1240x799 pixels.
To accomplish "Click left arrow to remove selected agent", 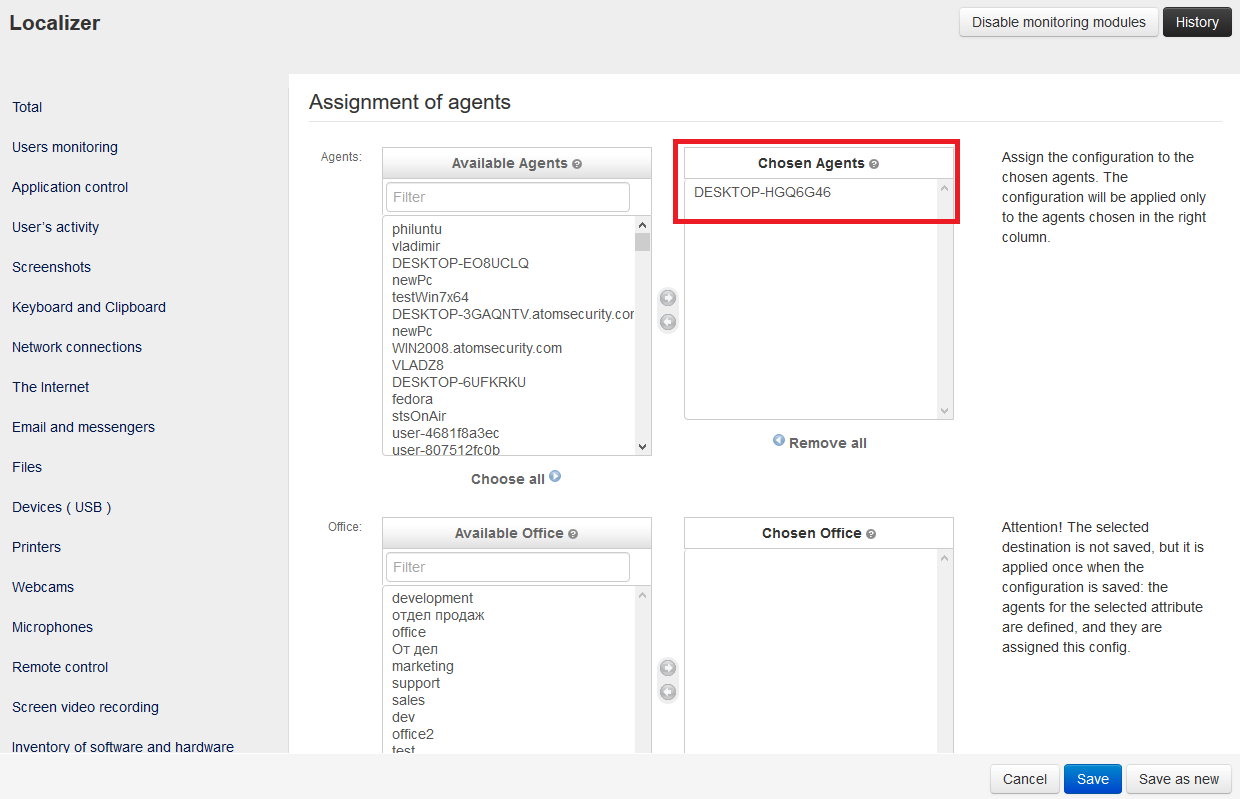I will 668,322.
